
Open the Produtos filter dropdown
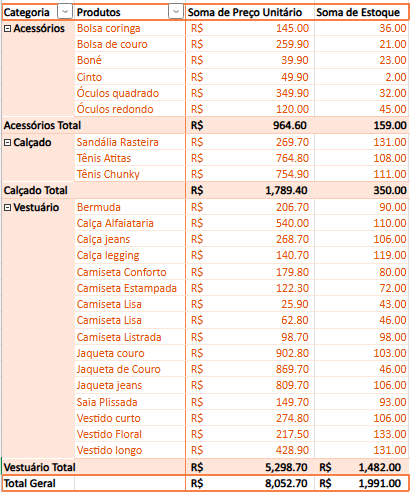click(x=176, y=12)
